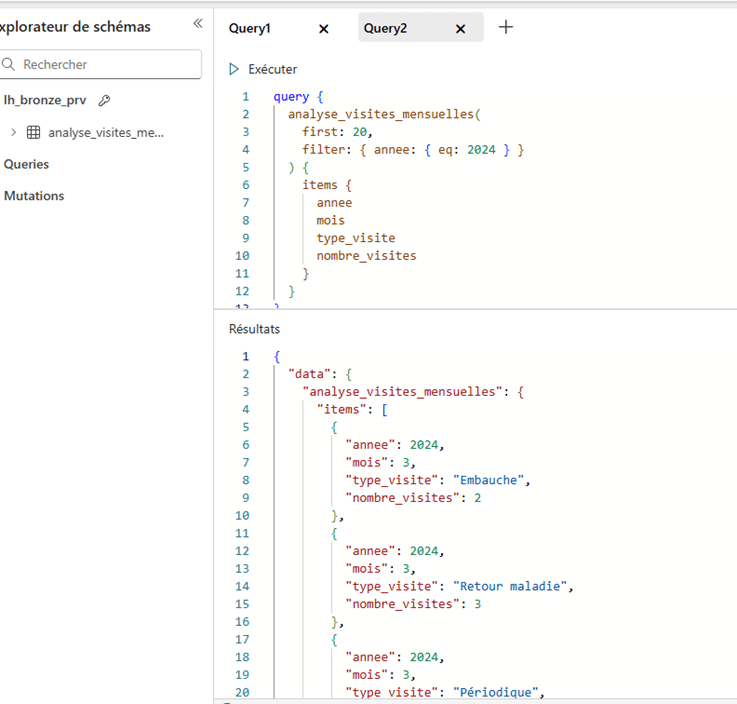The image size is (737, 704).
Task: Add a new query tab with plus
Action: (506, 28)
